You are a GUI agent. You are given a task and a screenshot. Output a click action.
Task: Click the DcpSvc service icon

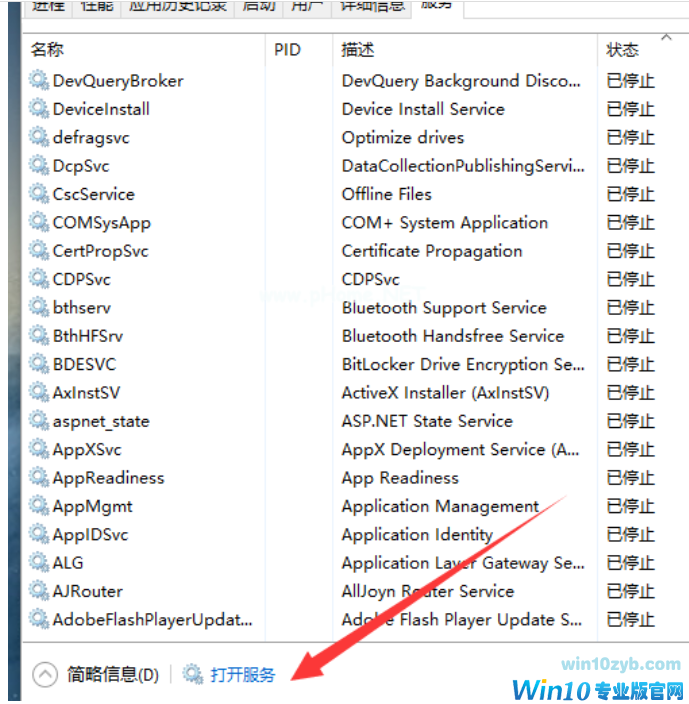pos(39,166)
